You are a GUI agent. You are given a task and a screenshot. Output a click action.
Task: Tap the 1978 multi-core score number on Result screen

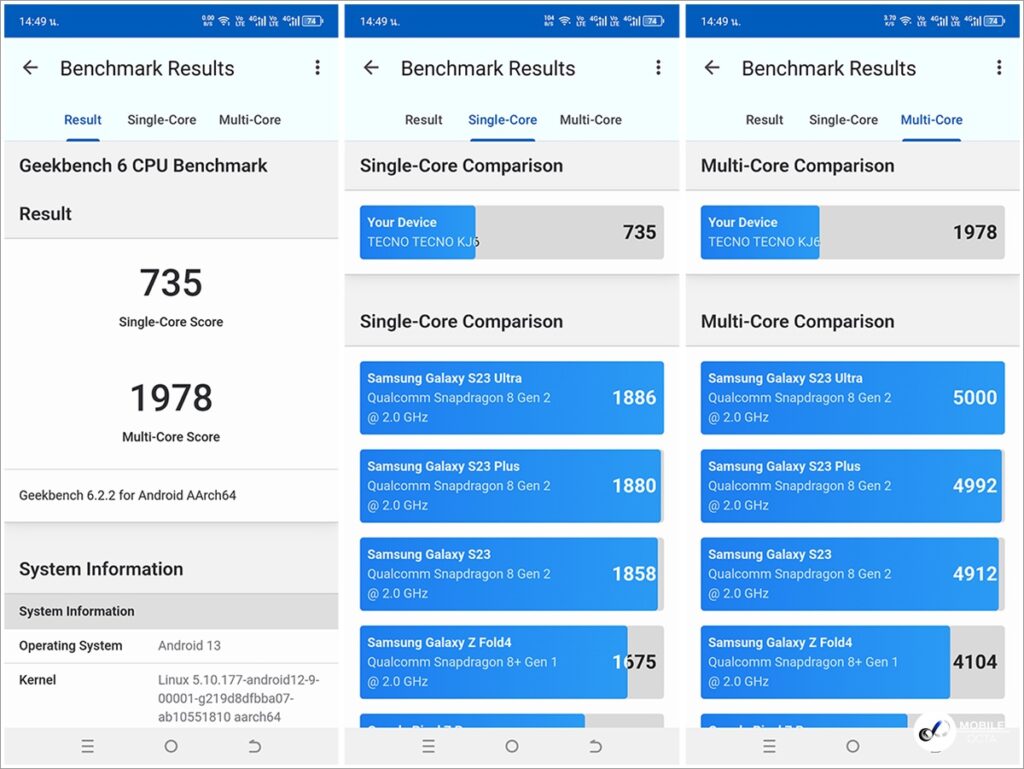171,398
